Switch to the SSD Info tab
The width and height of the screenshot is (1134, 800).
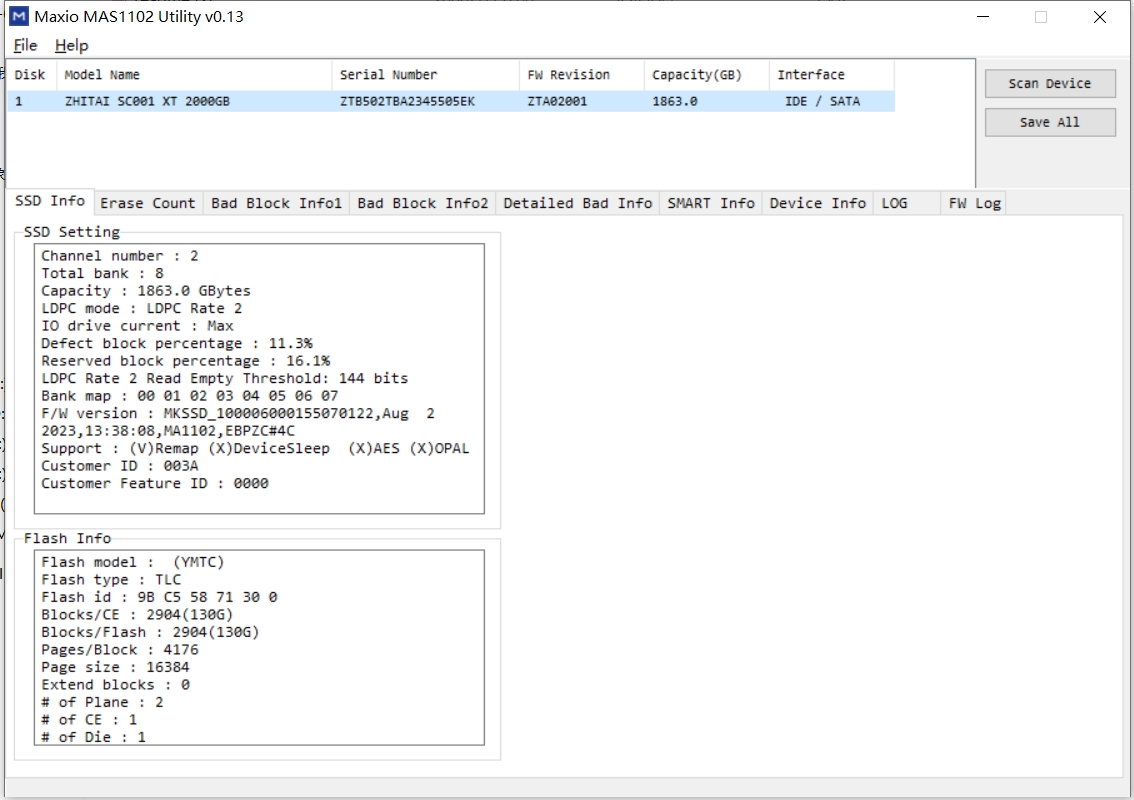(50, 201)
